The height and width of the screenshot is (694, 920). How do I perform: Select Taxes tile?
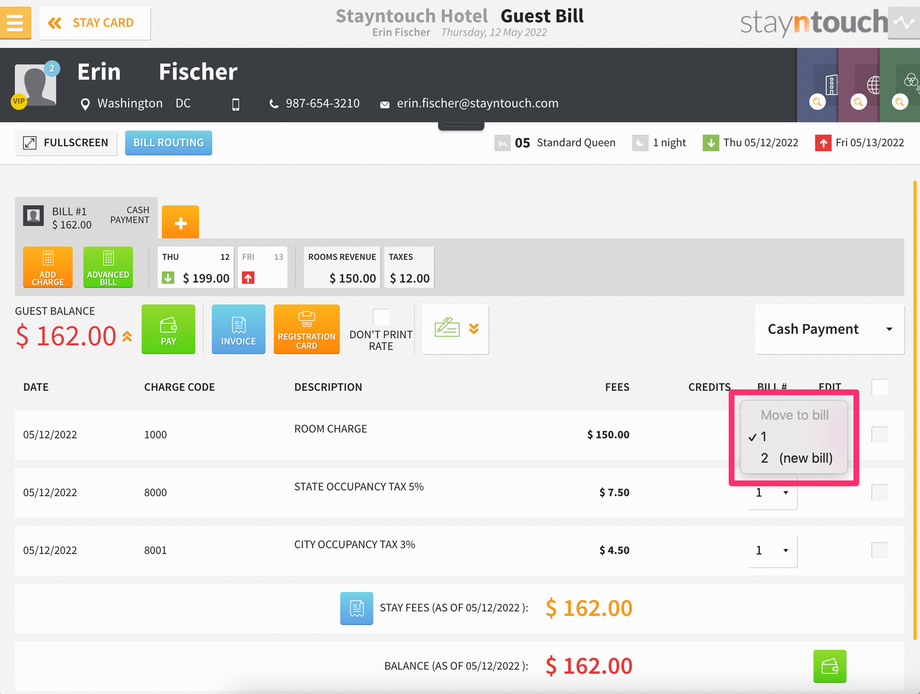click(x=410, y=268)
